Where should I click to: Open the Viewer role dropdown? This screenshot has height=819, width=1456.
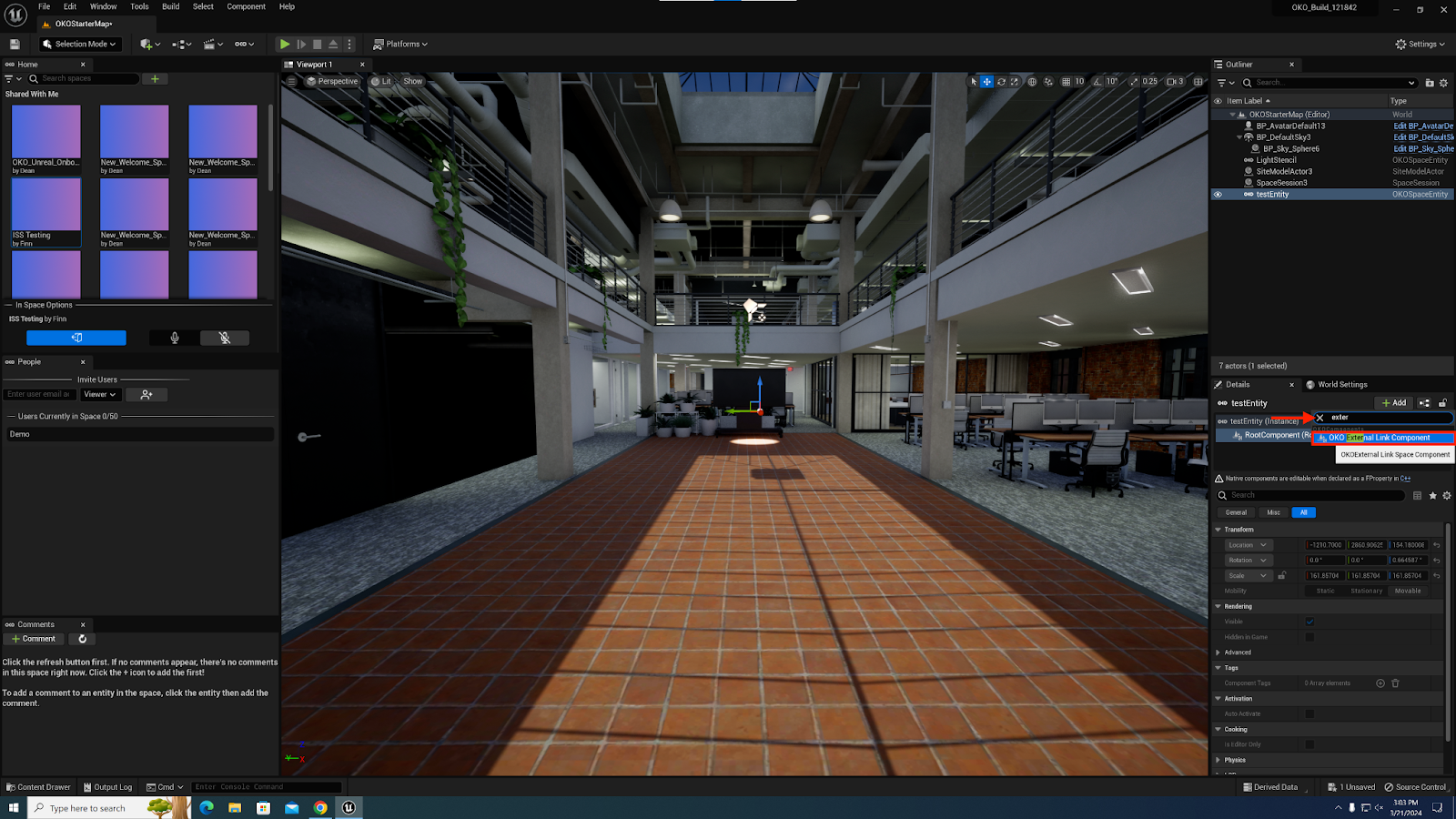click(99, 394)
